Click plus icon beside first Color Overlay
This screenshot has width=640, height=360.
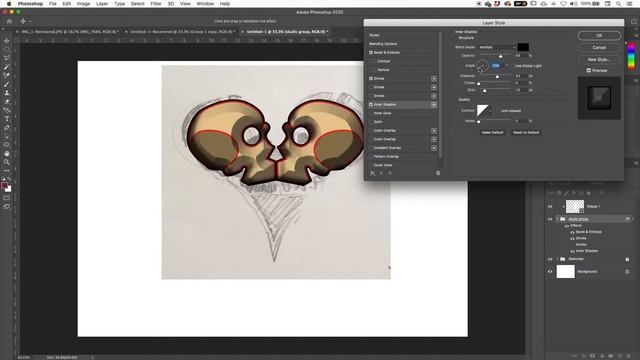pyautogui.click(x=434, y=131)
